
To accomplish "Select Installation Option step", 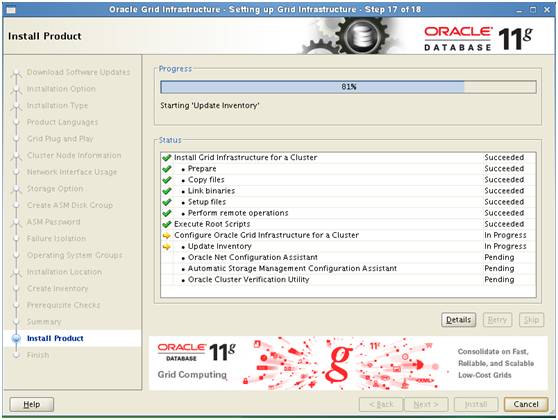I will tap(62, 89).
